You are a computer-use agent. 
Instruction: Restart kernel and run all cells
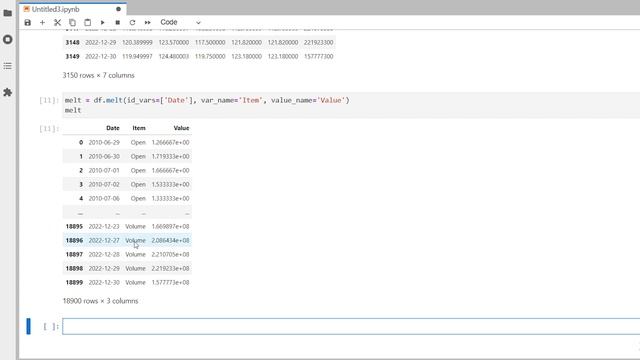point(147,22)
